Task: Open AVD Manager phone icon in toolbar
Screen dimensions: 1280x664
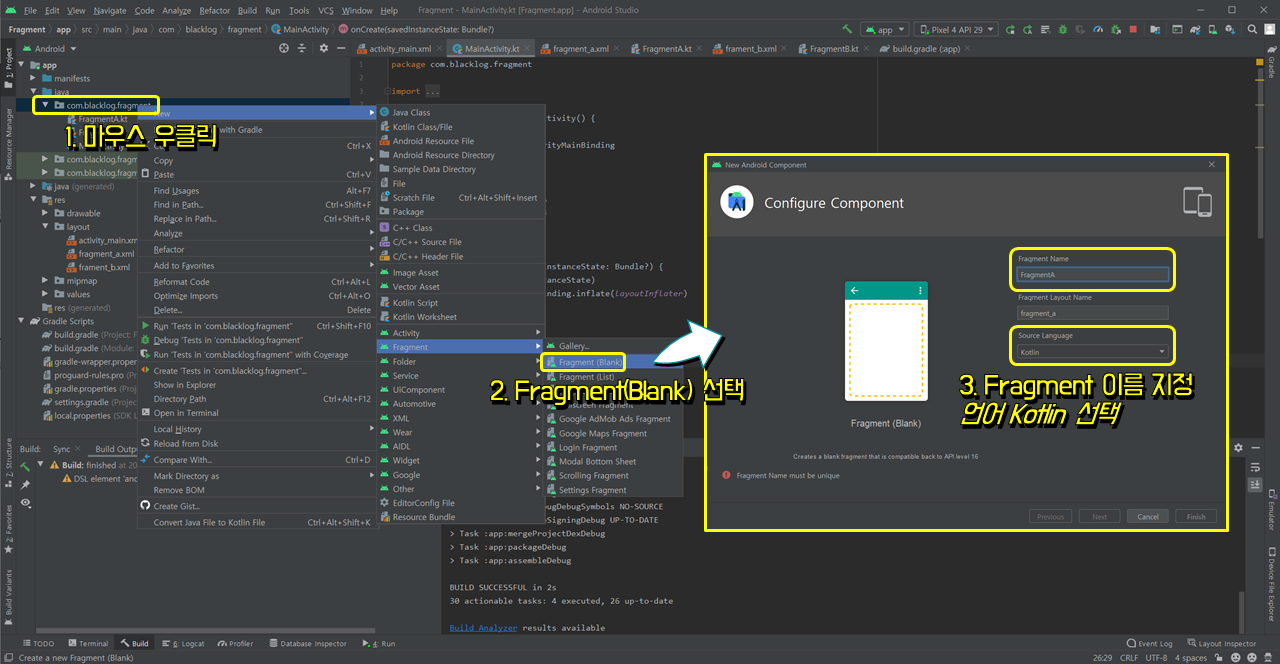Action: click(1213, 30)
